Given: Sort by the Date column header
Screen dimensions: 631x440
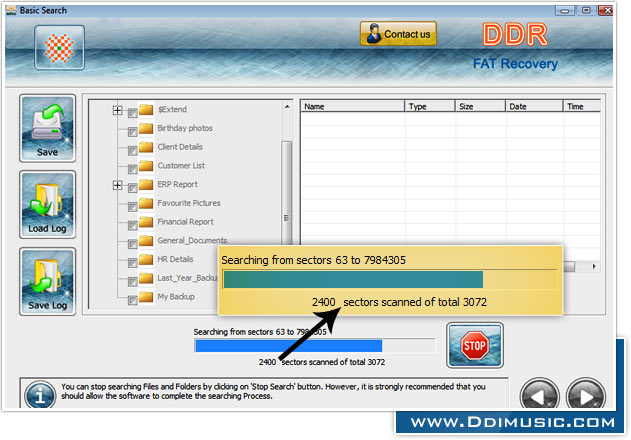Looking at the screenshot, I should click(534, 106).
